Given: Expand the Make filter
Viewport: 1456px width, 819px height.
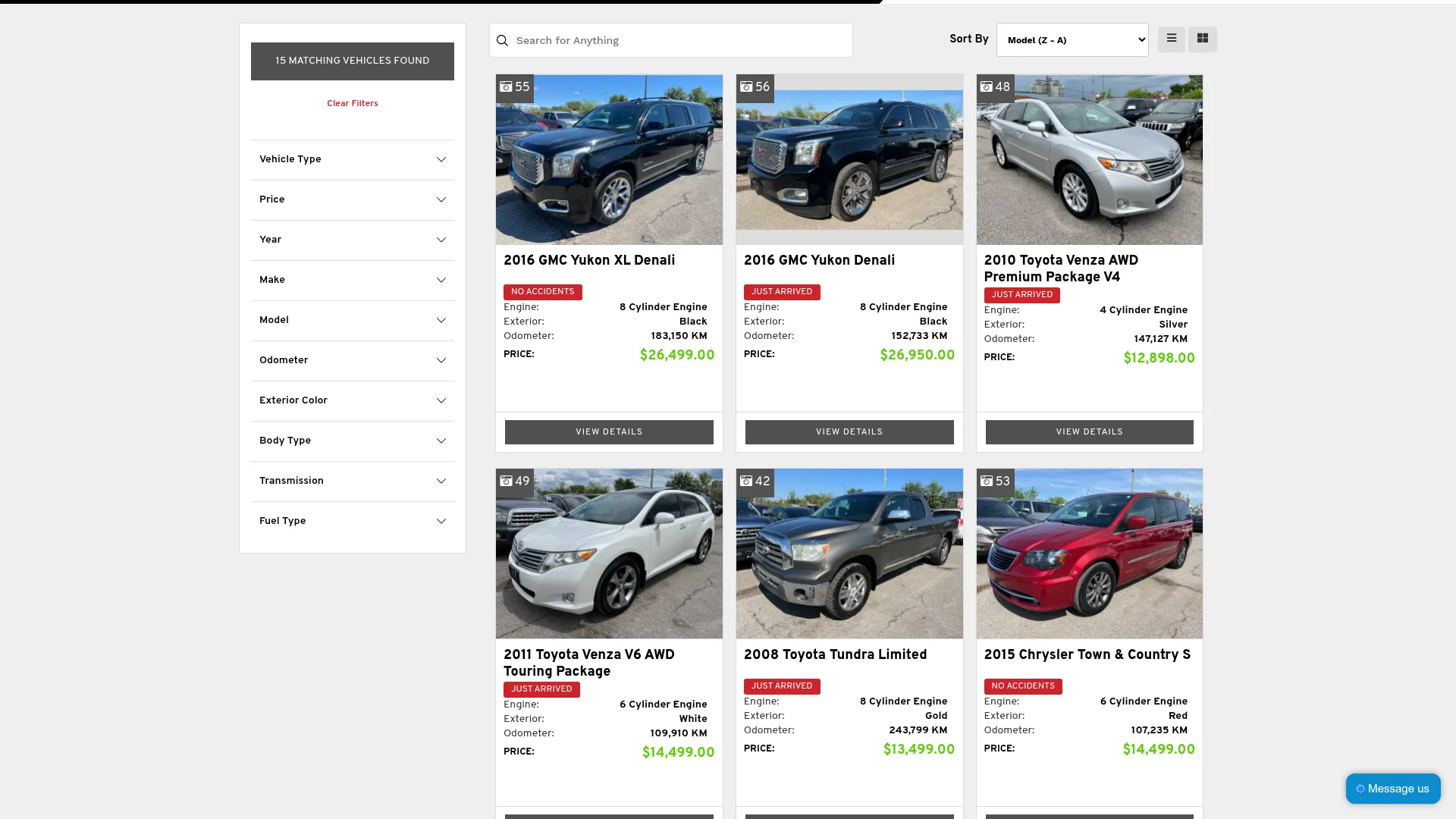Looking at the screenshot, I should (353, 280).
